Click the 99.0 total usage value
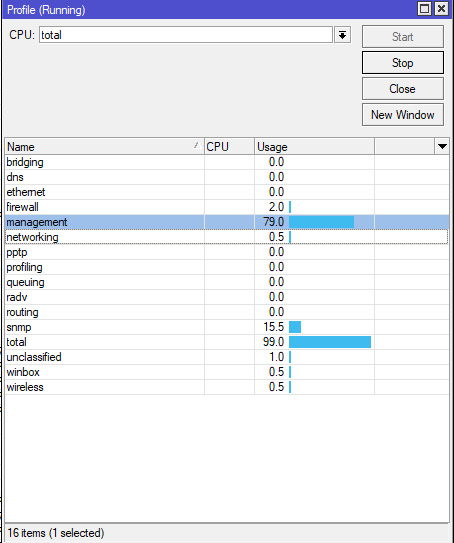The image size is (454, 543). 274,342
